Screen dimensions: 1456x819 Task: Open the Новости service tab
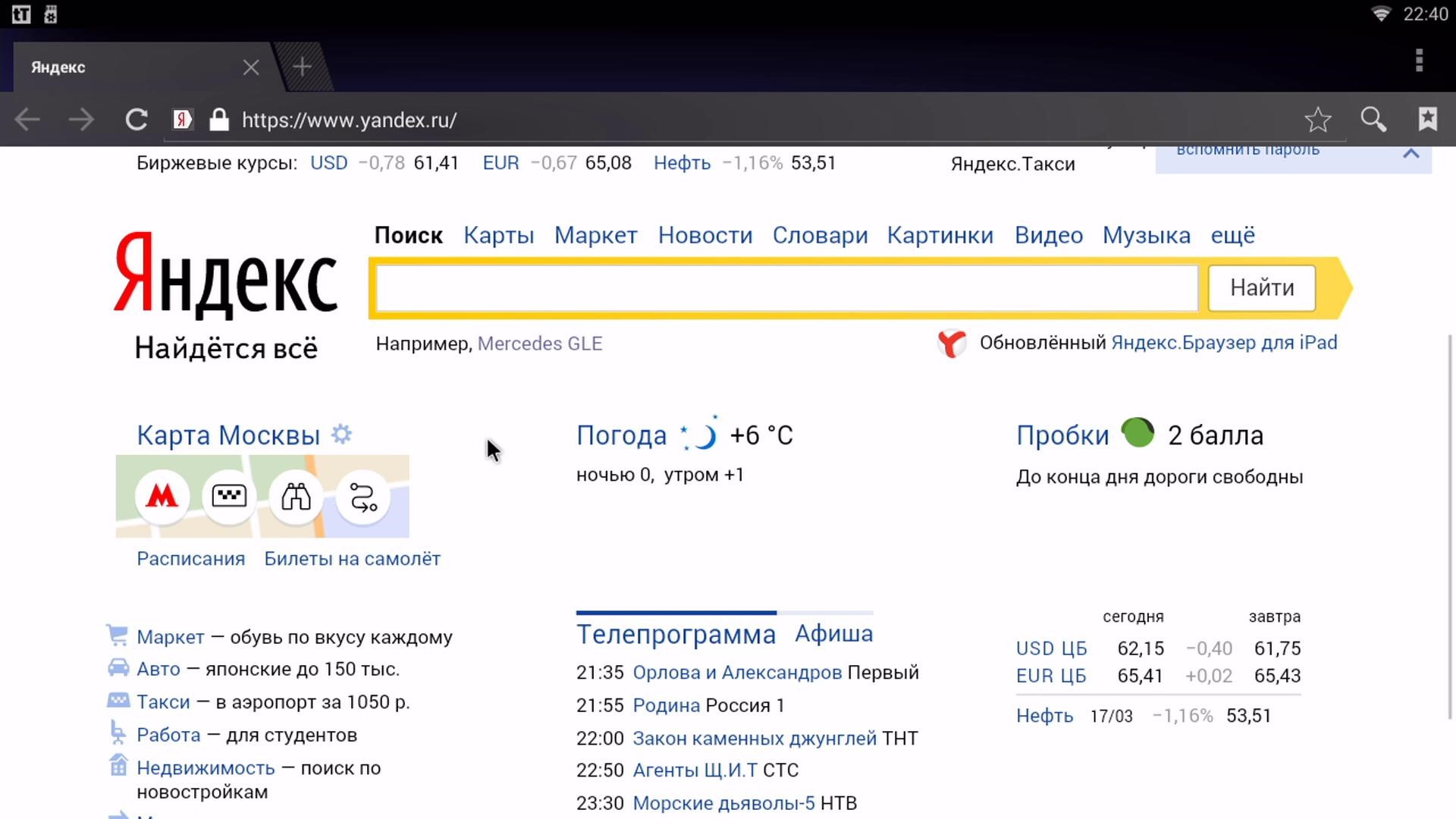705,236
